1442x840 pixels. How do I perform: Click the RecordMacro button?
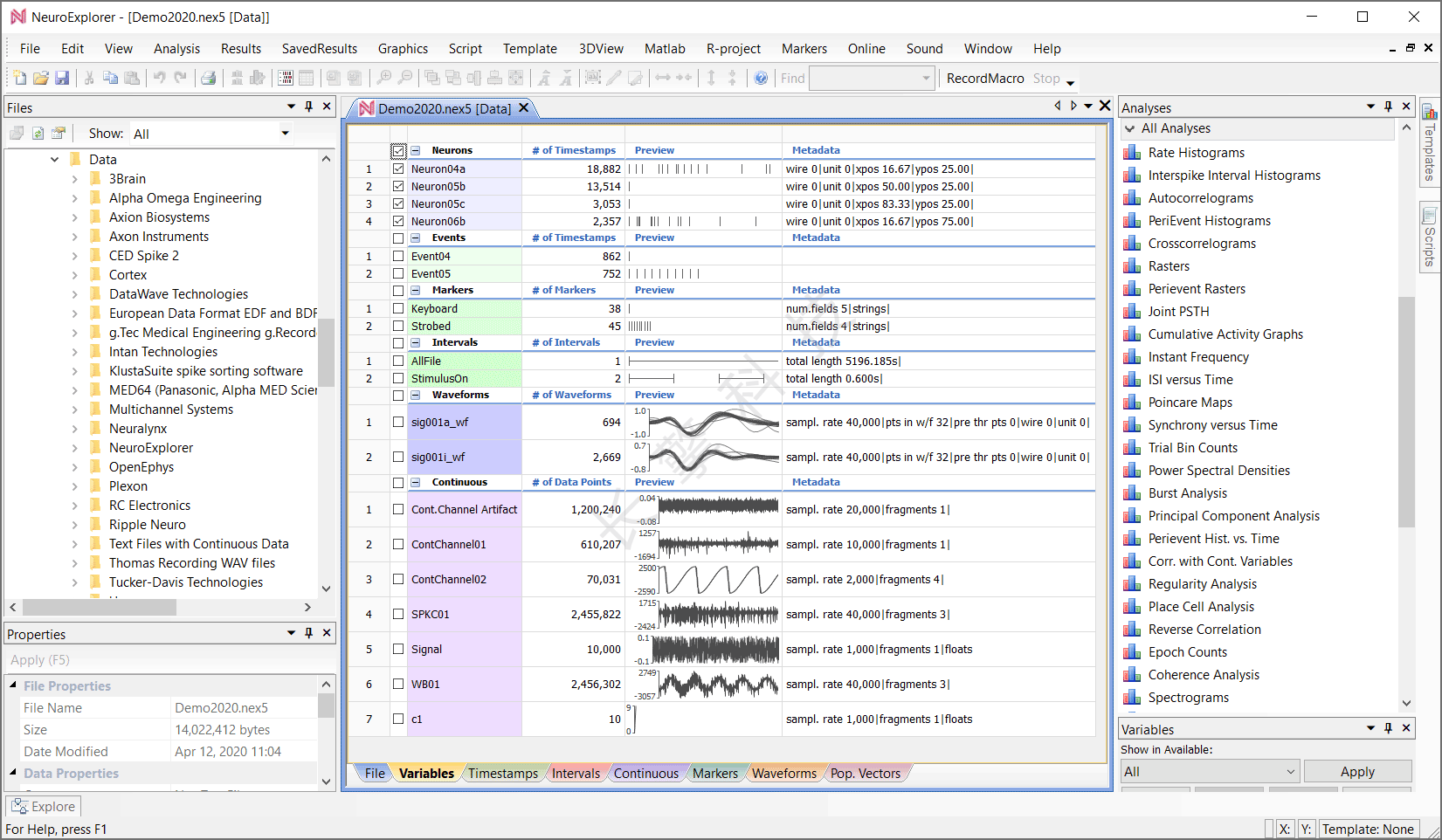click(x=984, y=79)
